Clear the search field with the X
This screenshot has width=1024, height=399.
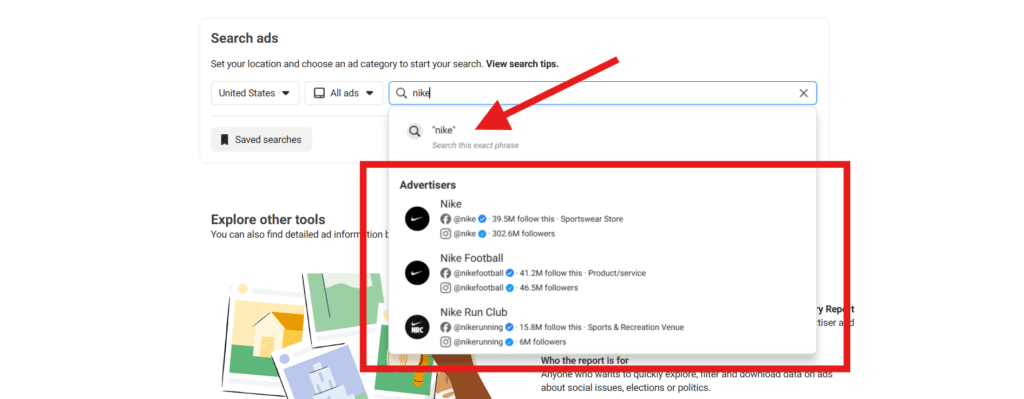coord(803,93)
